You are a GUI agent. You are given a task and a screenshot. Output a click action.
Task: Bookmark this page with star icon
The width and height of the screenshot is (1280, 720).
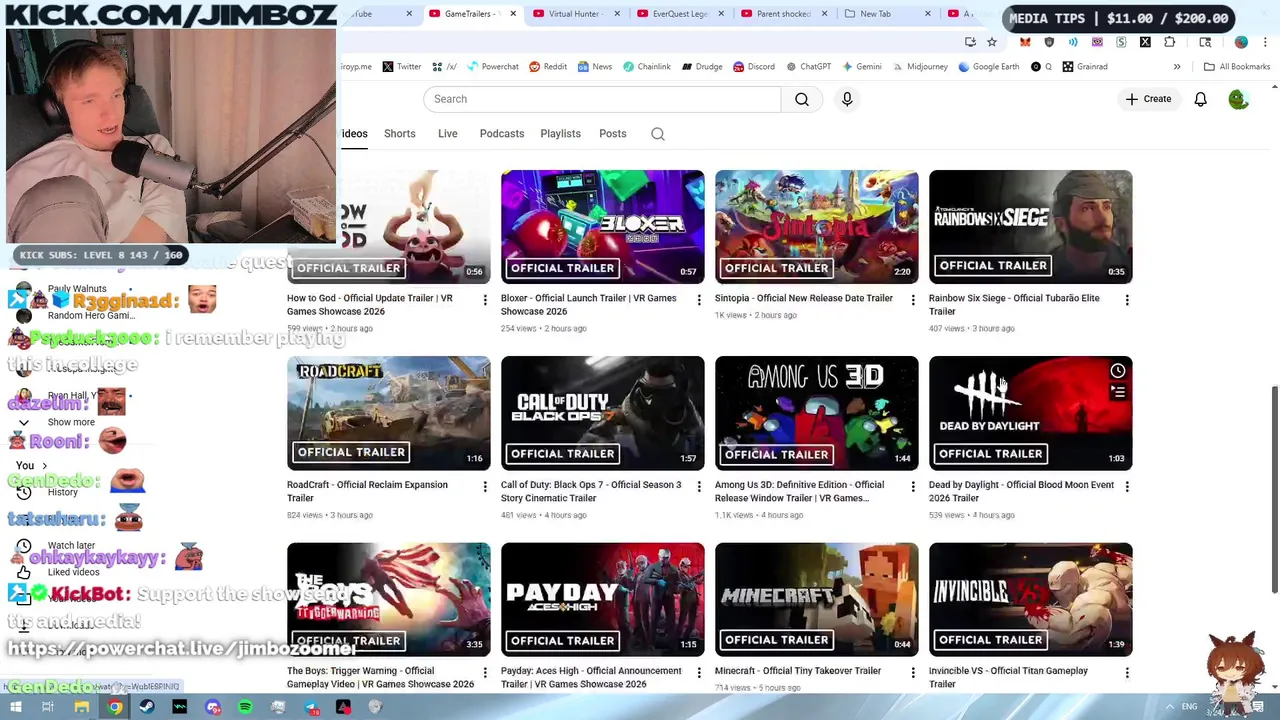(x=991, y=42)
